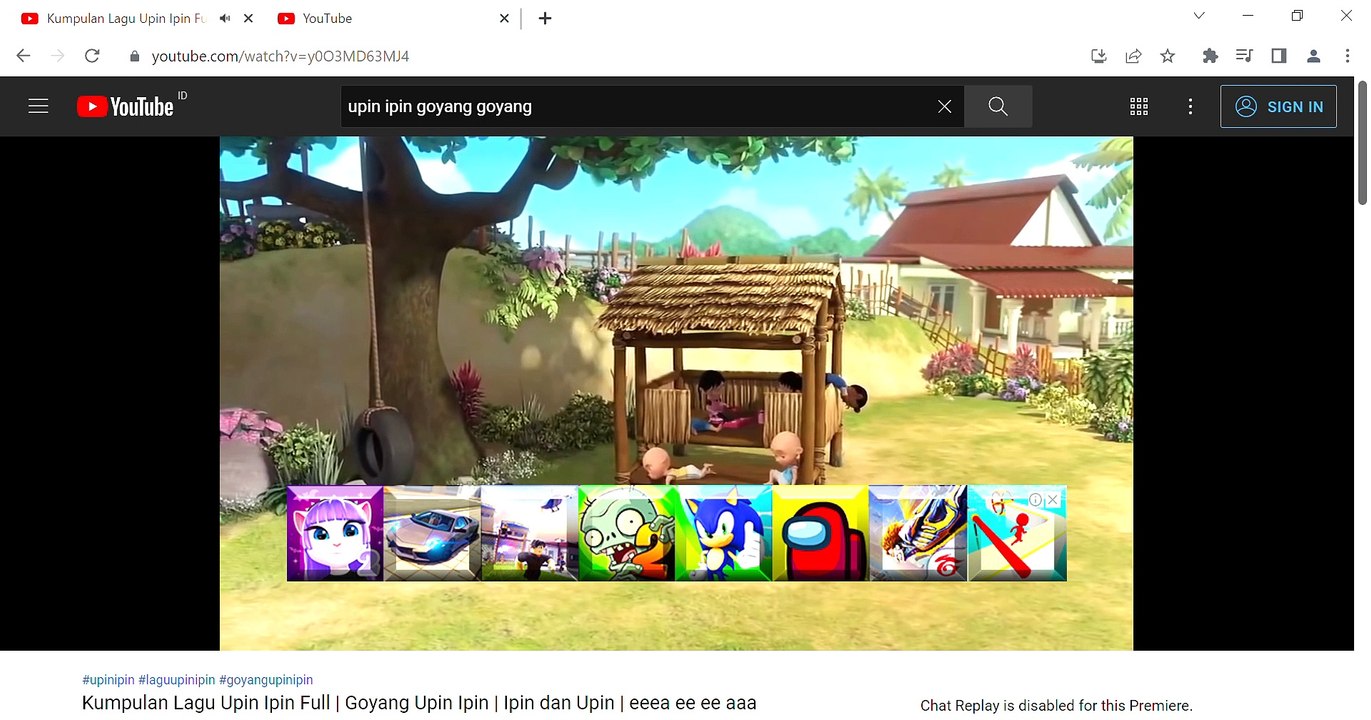Image resolution: width=1371 pixels, height=720 pixels.
Task: Mute the Kumpulan Lagu Upin Ipin tab
Action: point(225,18)
